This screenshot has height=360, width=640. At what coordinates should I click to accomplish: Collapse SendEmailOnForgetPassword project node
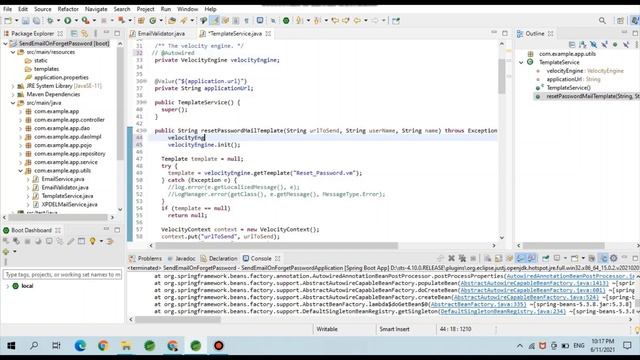point(5,43)
